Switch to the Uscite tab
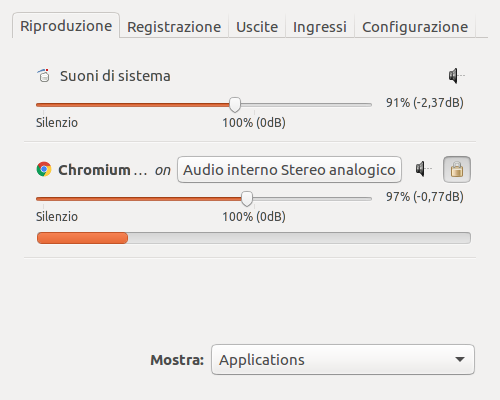The image size is (500, 400). (x=257, y=27)
